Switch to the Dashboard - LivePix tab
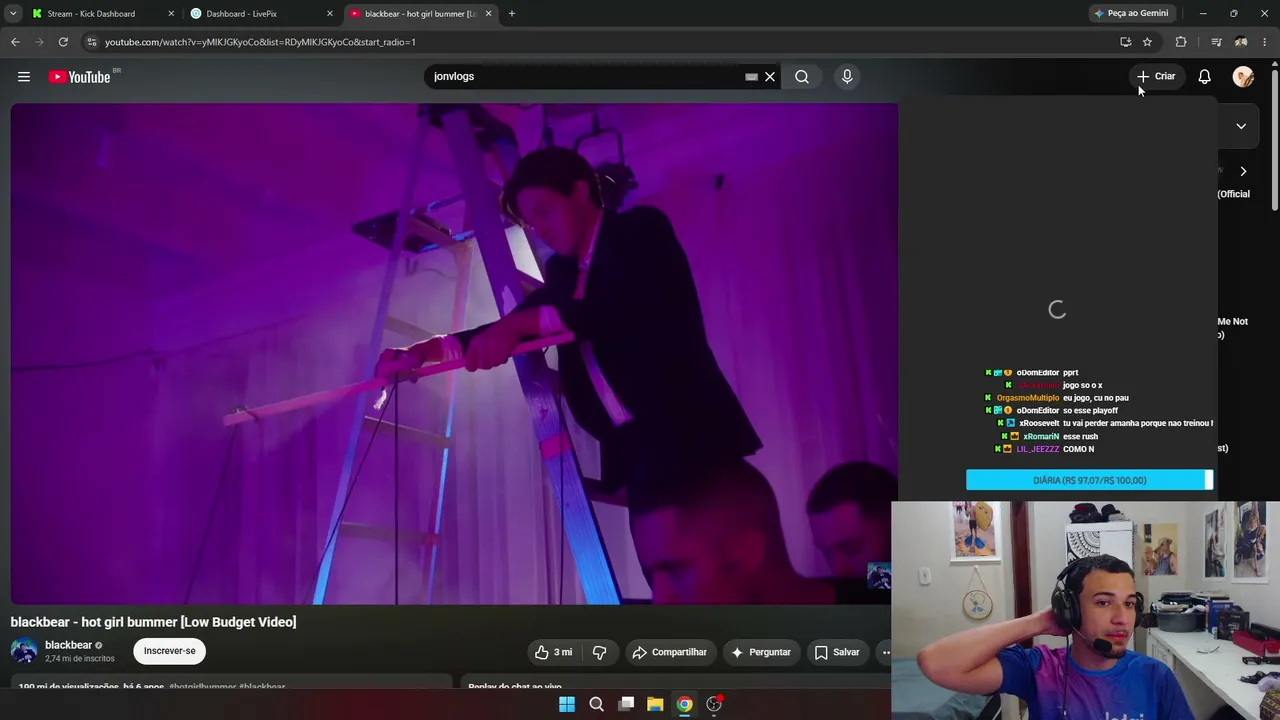The width and height of the screenshot is (1280, 720). click(262, 14)
